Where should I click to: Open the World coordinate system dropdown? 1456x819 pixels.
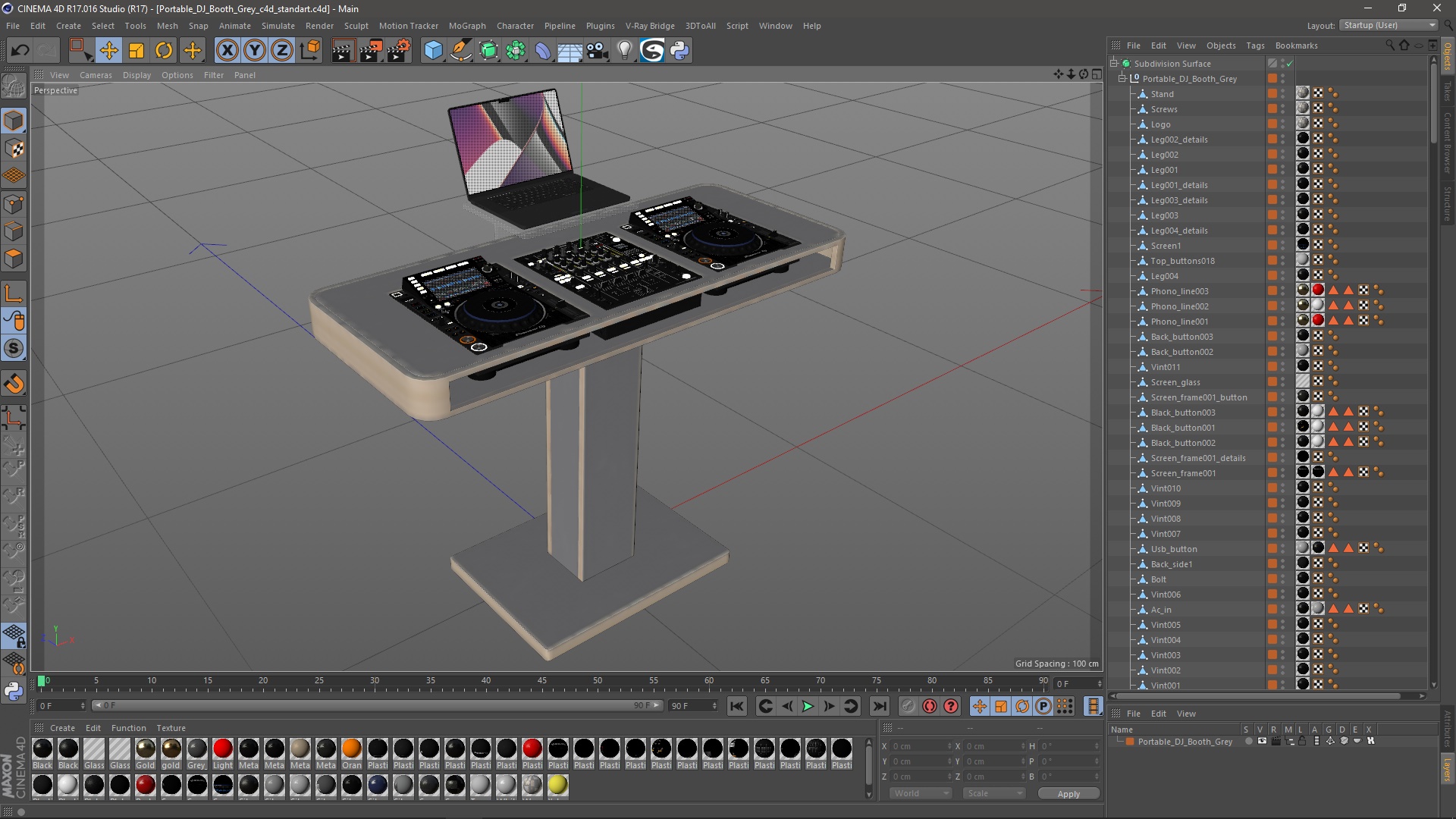coord(921,793)
